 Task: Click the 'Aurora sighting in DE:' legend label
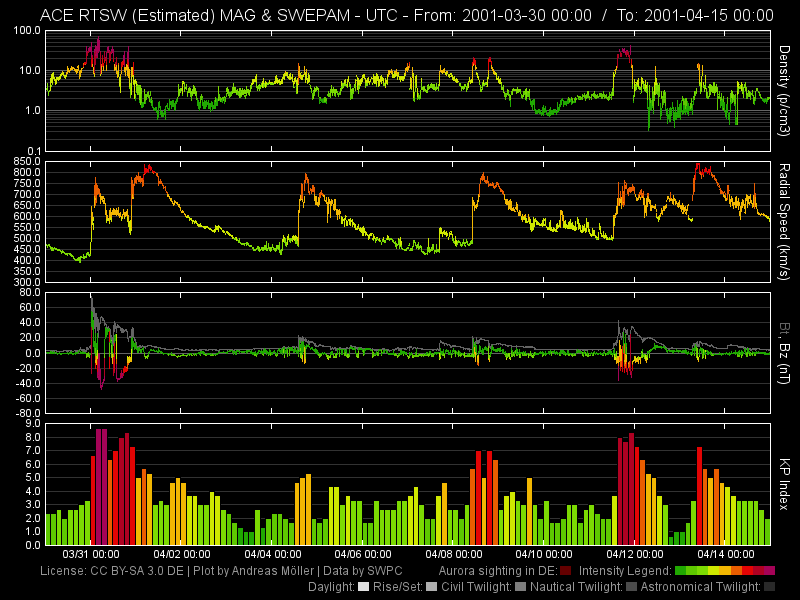coord(498,570)
